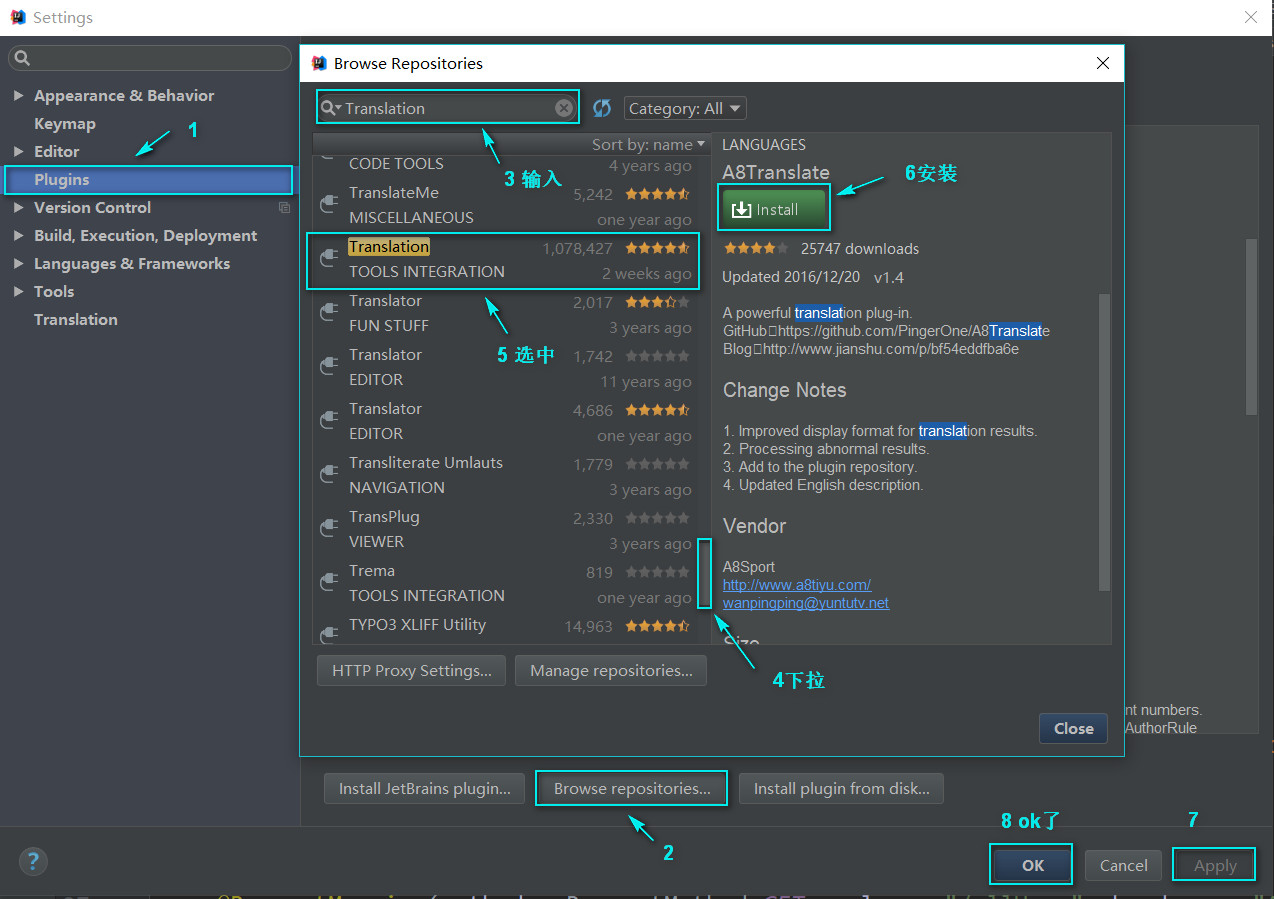Image resolution: width=1274 pixels, height=899 pixels.
Task: Install the A8Translate plugin
Action: tap(774, 209)
